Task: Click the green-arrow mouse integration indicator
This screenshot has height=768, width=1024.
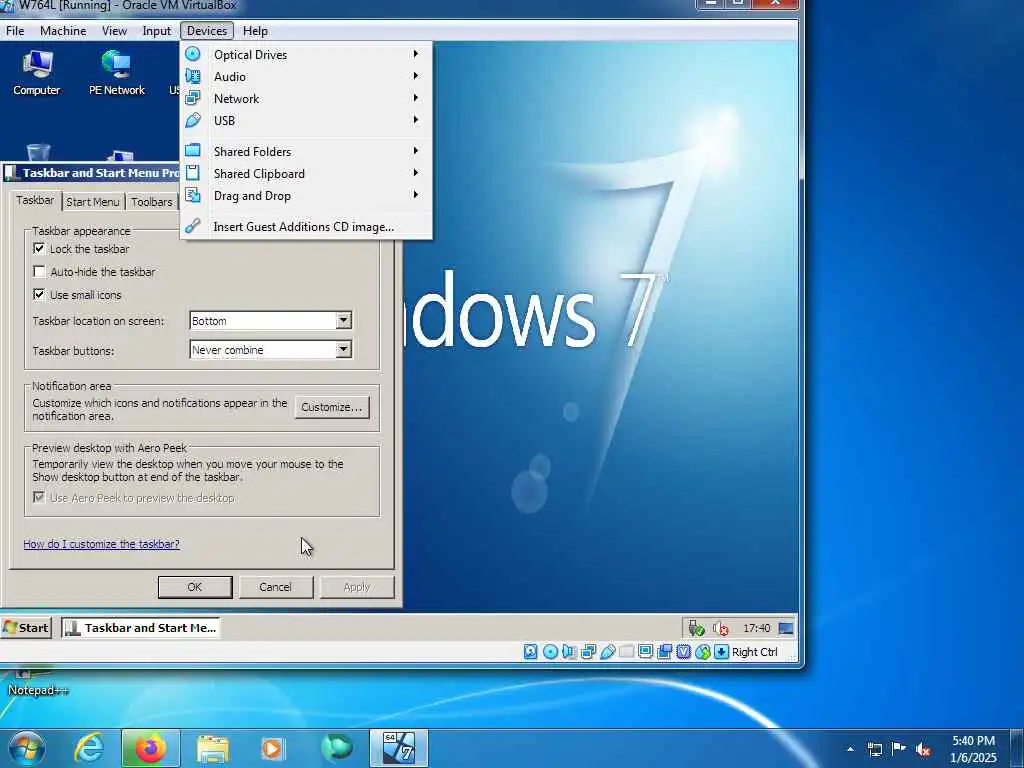Action: click(703, 651)
